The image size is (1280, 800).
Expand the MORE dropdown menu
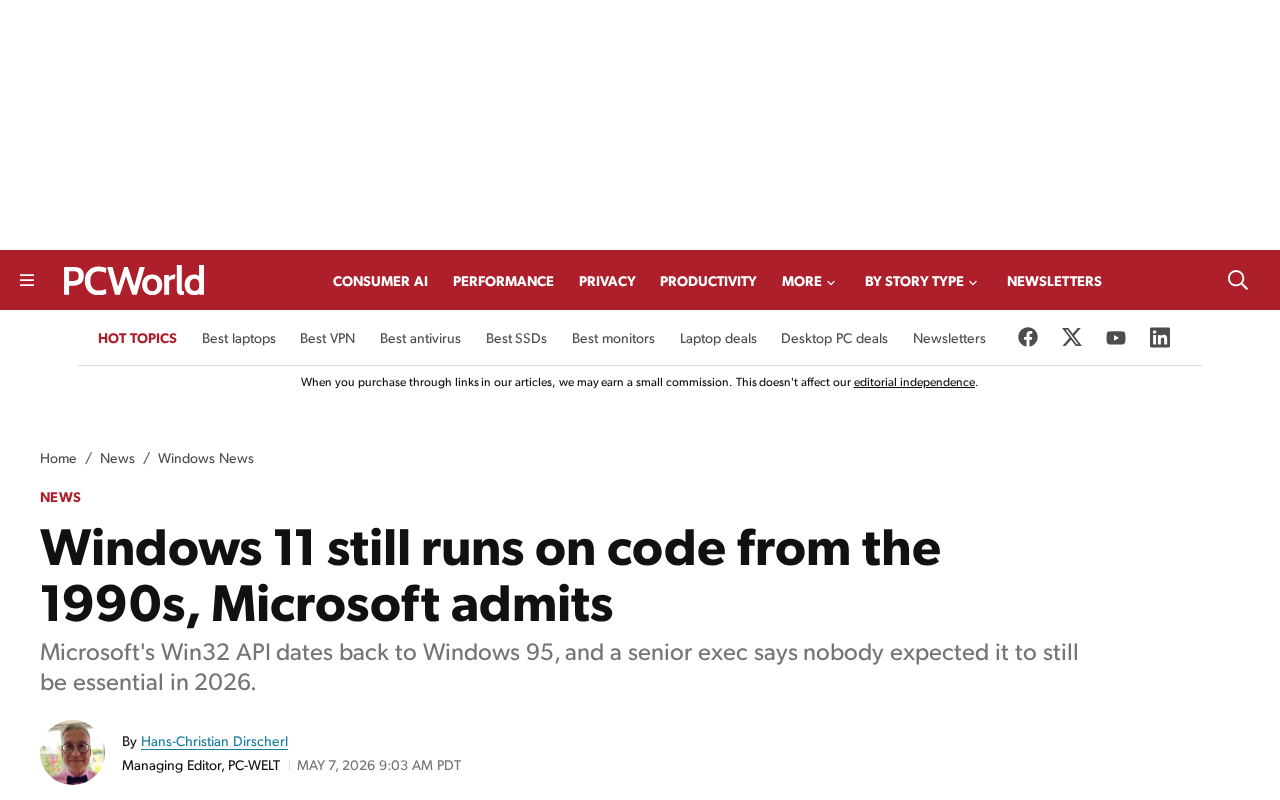click(x=809, y=282)
